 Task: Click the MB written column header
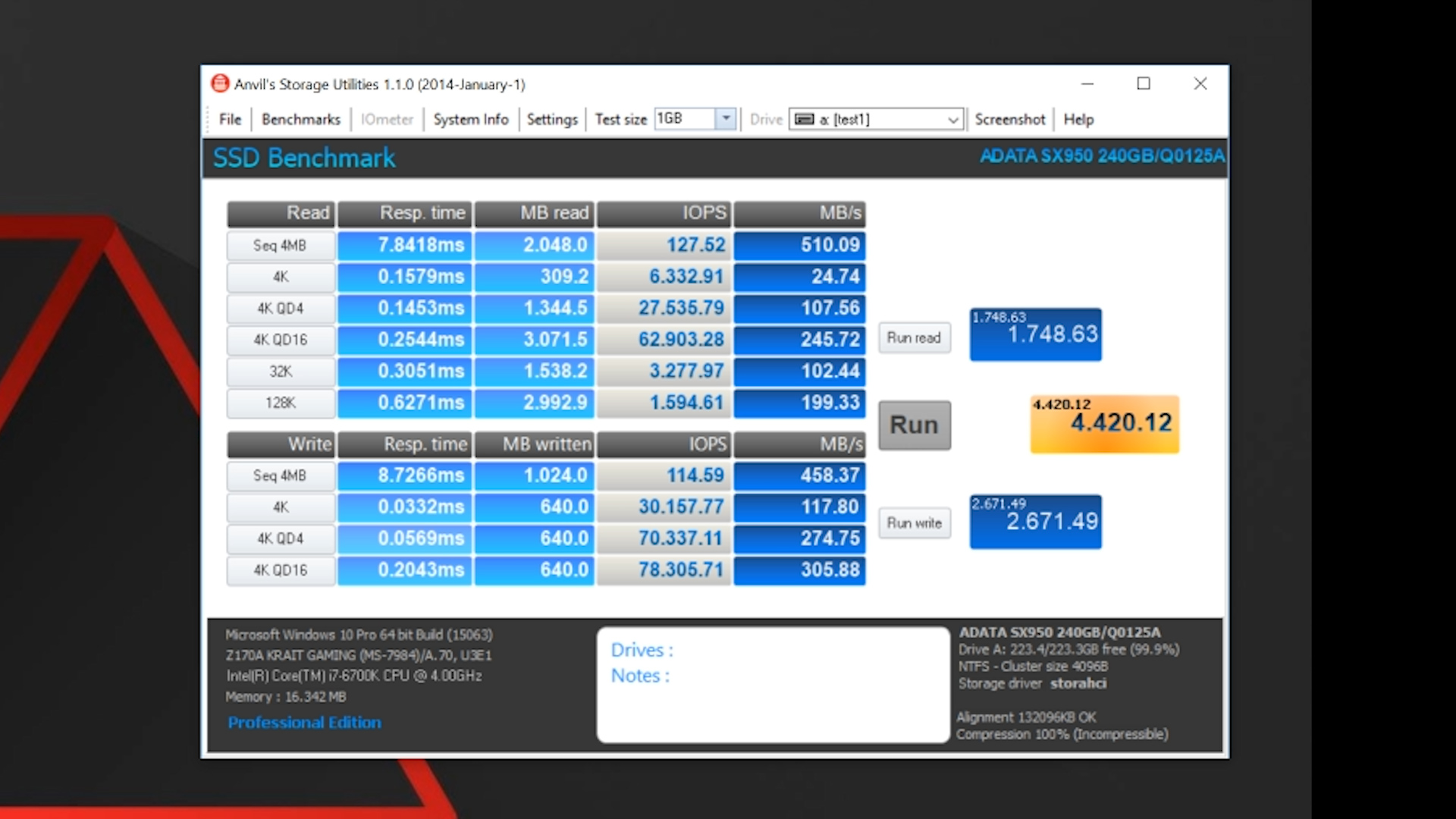click(534, 444)
